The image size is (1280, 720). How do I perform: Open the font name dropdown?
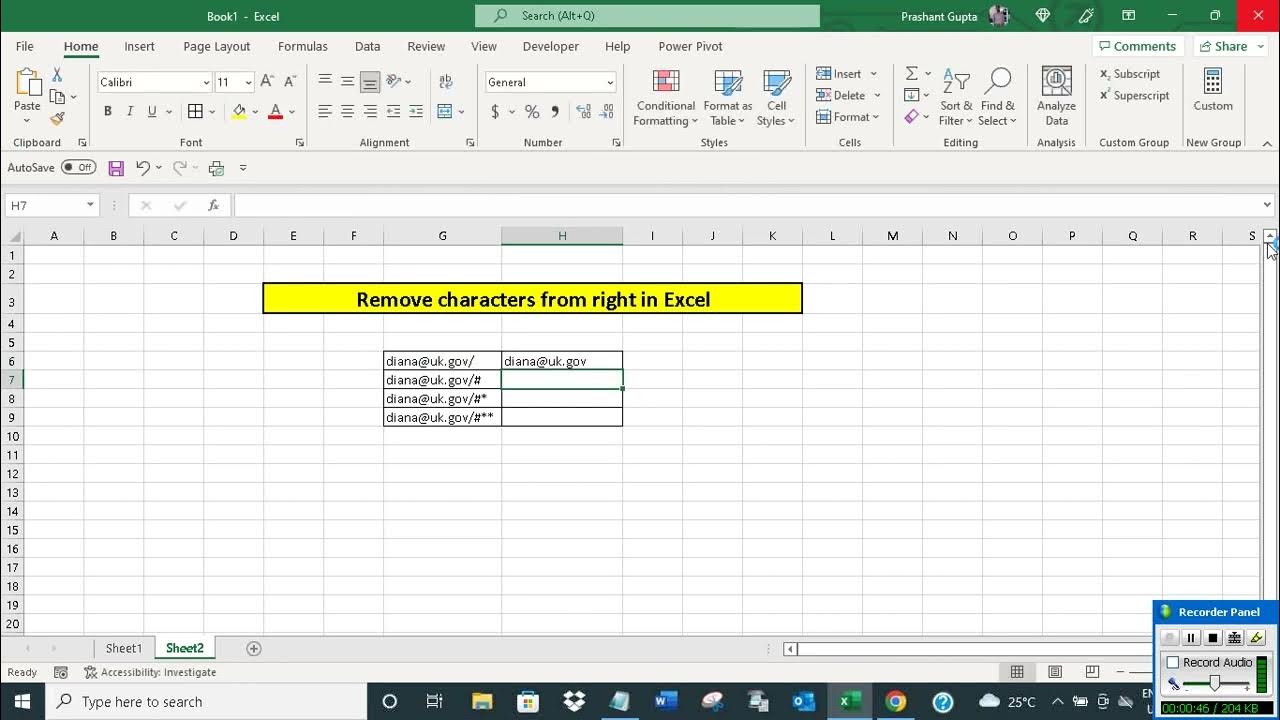206,83
